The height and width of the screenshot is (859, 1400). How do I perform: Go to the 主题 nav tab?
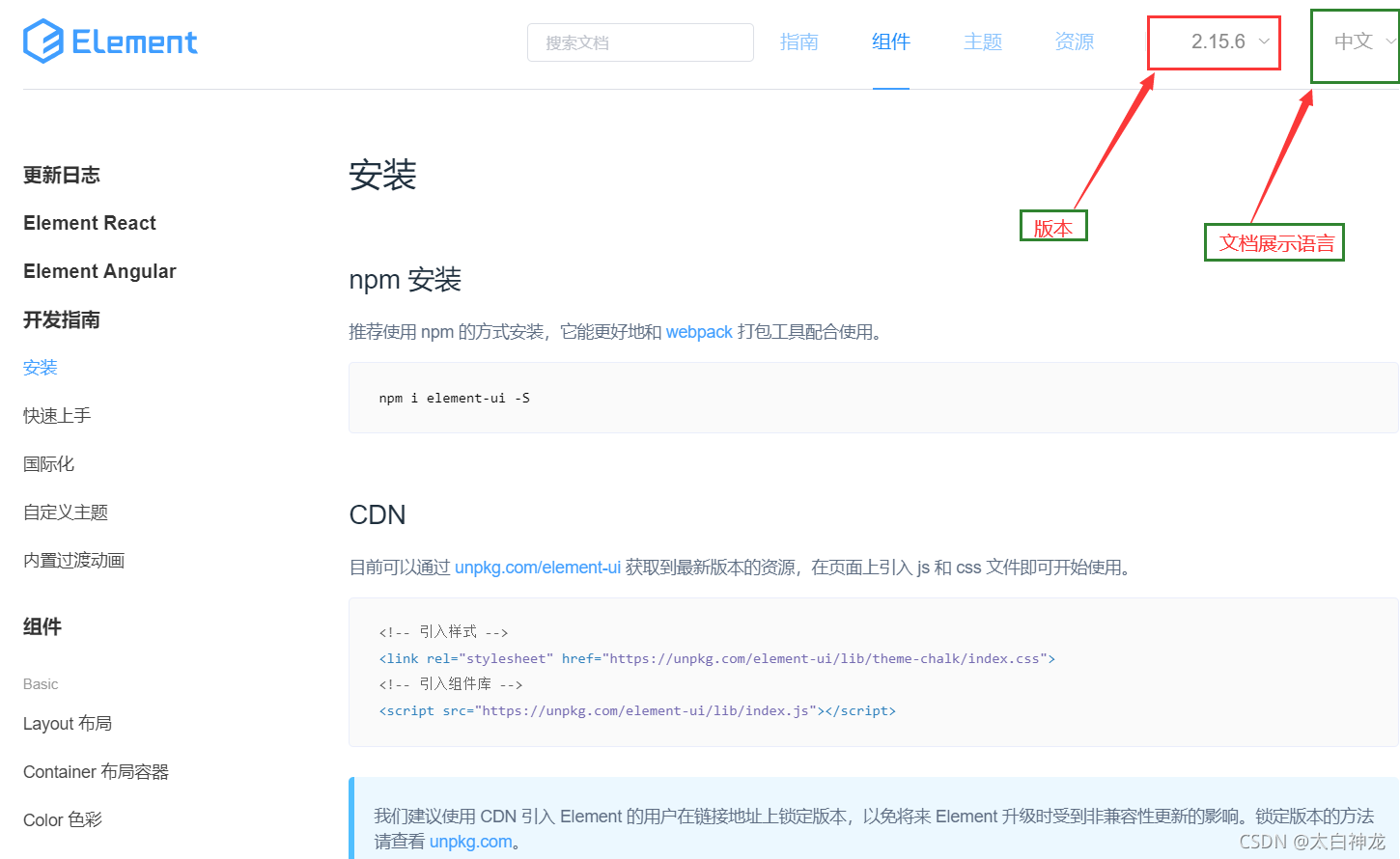click(x=983, y=42)
